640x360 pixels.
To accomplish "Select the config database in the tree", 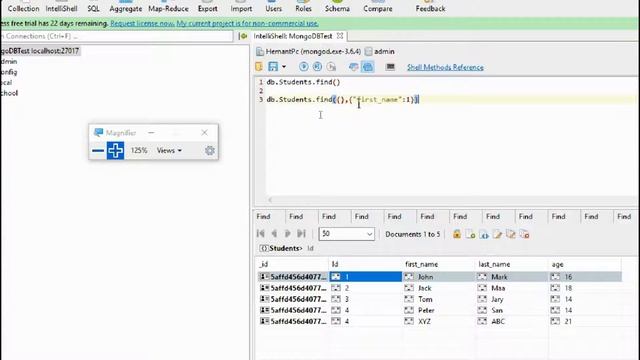I will click(x=9, y=72).
